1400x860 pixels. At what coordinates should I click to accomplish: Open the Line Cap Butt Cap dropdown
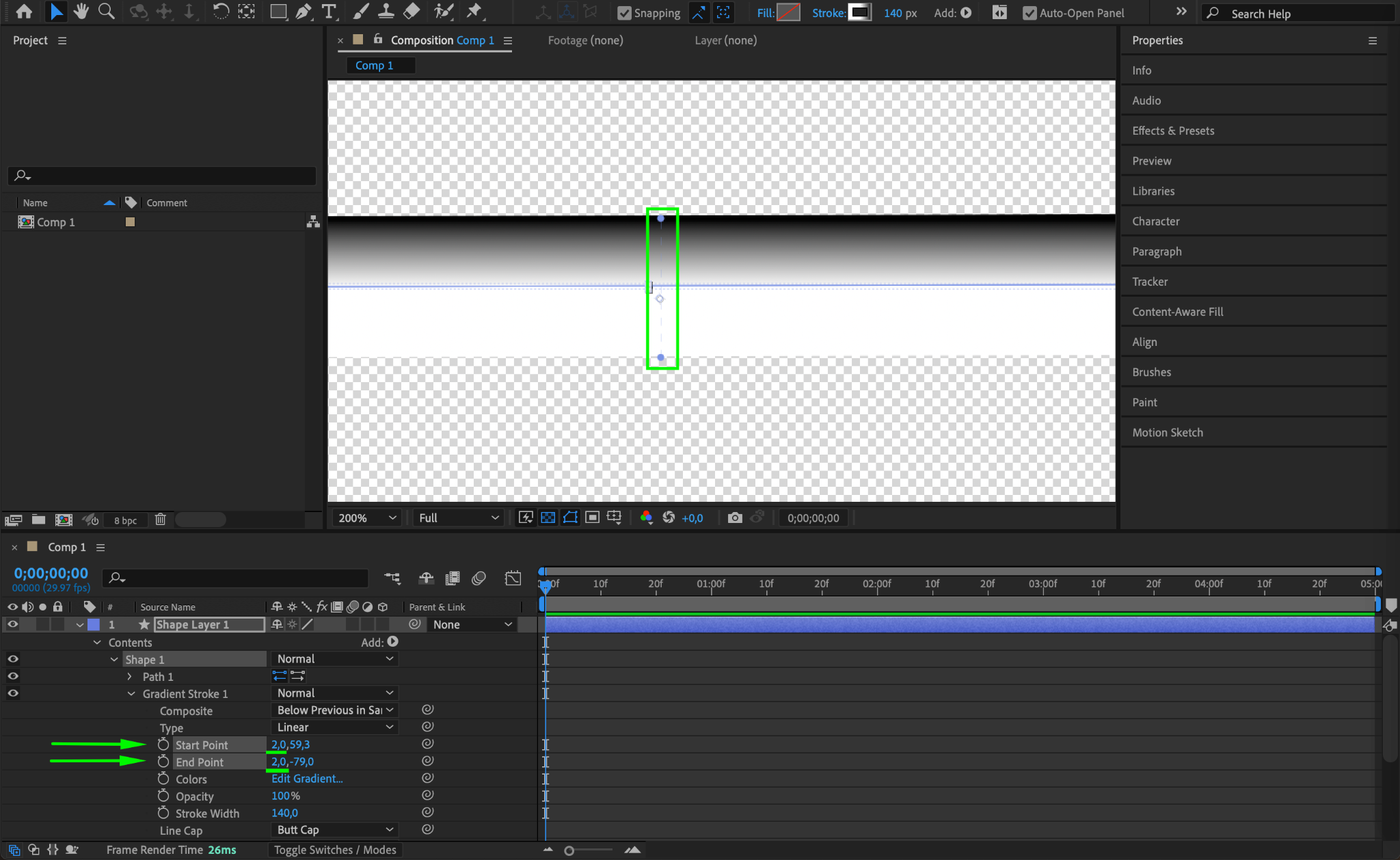point(334,829)
